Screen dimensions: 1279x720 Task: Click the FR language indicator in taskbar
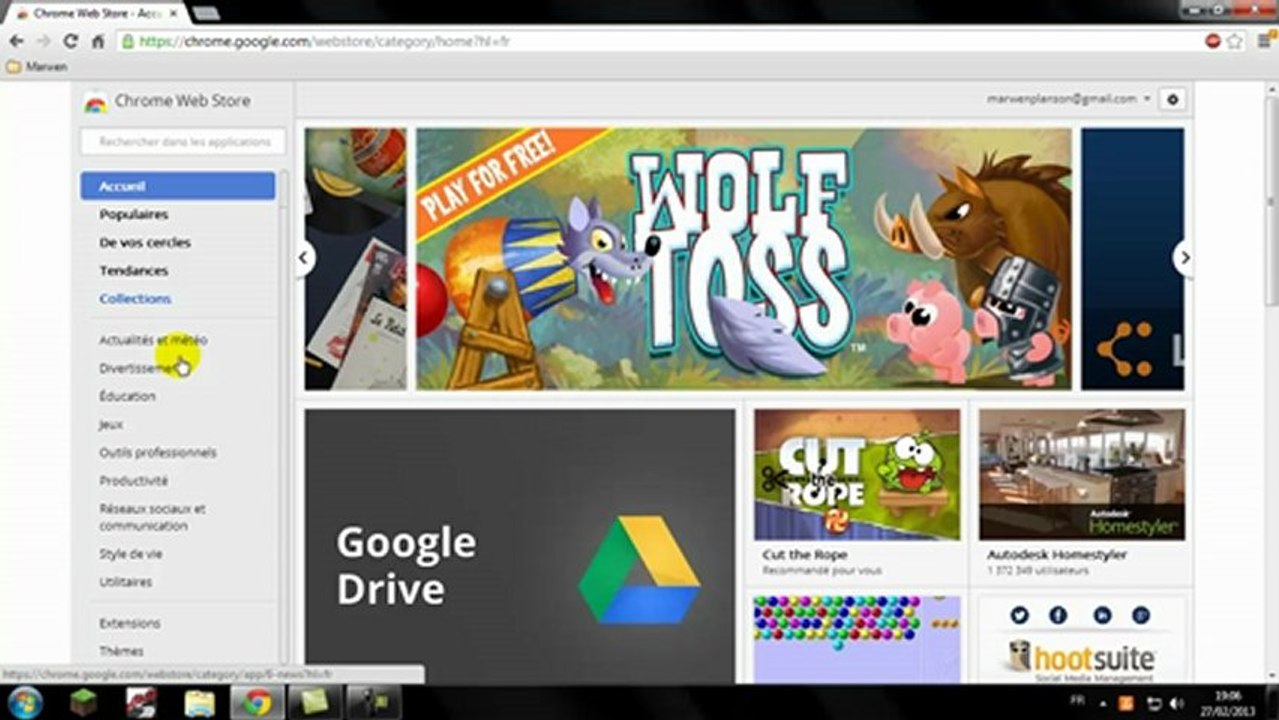tap(1077, 702)
